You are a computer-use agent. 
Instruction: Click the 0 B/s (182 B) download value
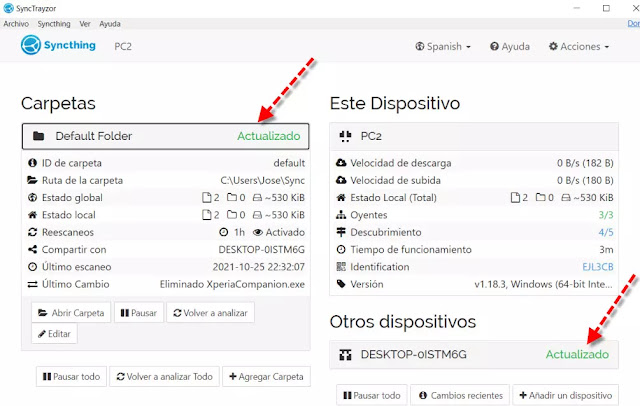point(585,163)
